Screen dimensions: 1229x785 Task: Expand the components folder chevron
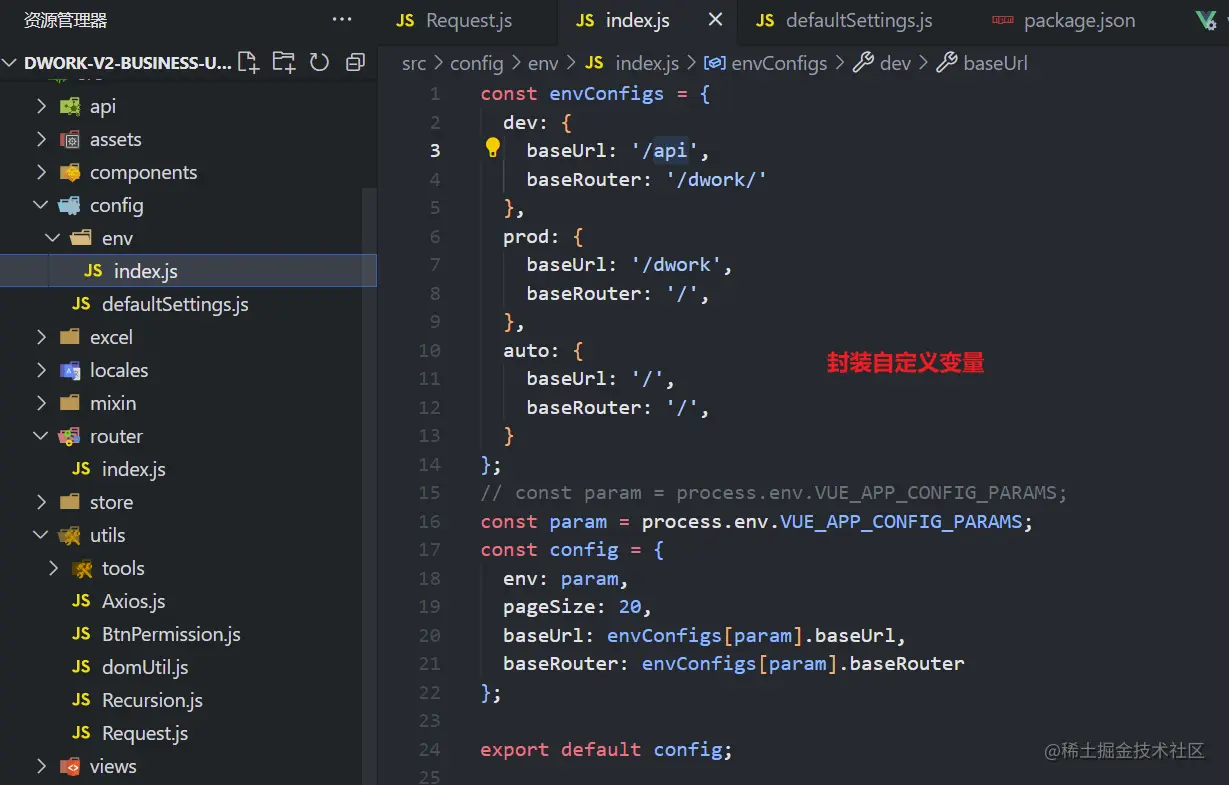[41, 172]
